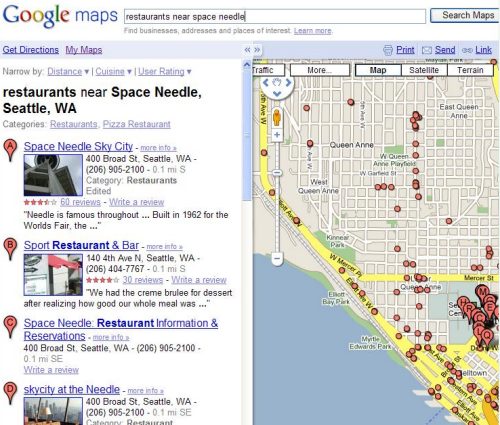Click the hand icon in the pan control

click(277, 83)
